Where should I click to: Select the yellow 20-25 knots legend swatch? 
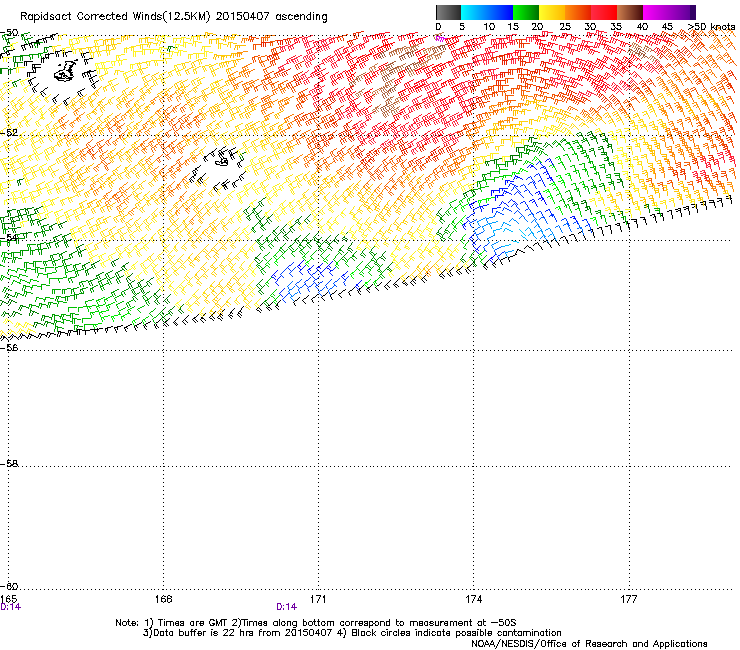point(552,12)
